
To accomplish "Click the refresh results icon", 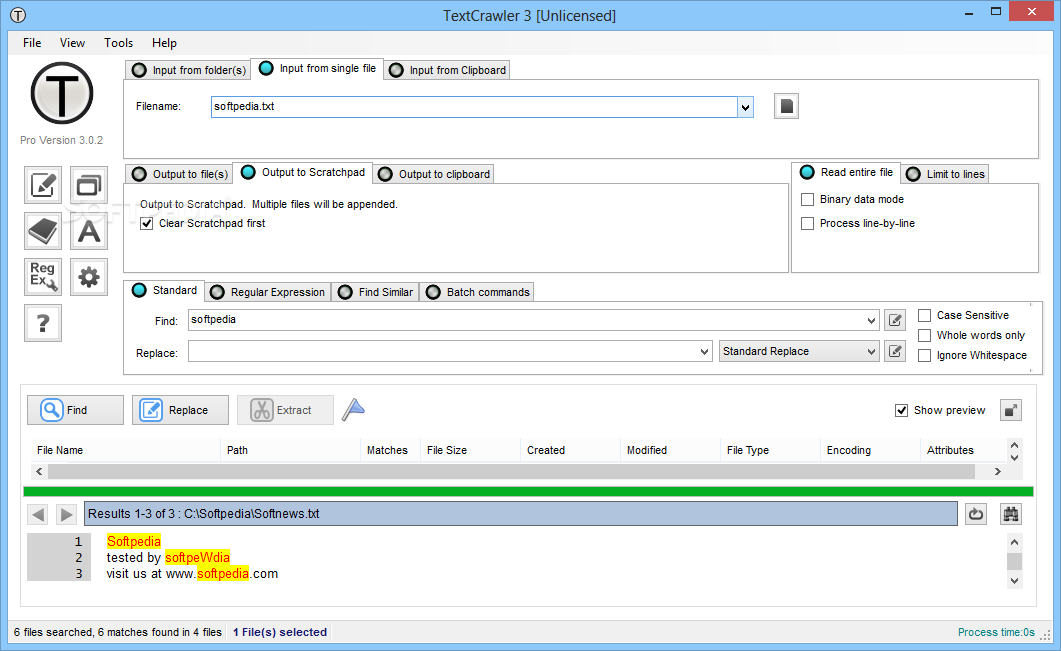I will coord(975,514).
